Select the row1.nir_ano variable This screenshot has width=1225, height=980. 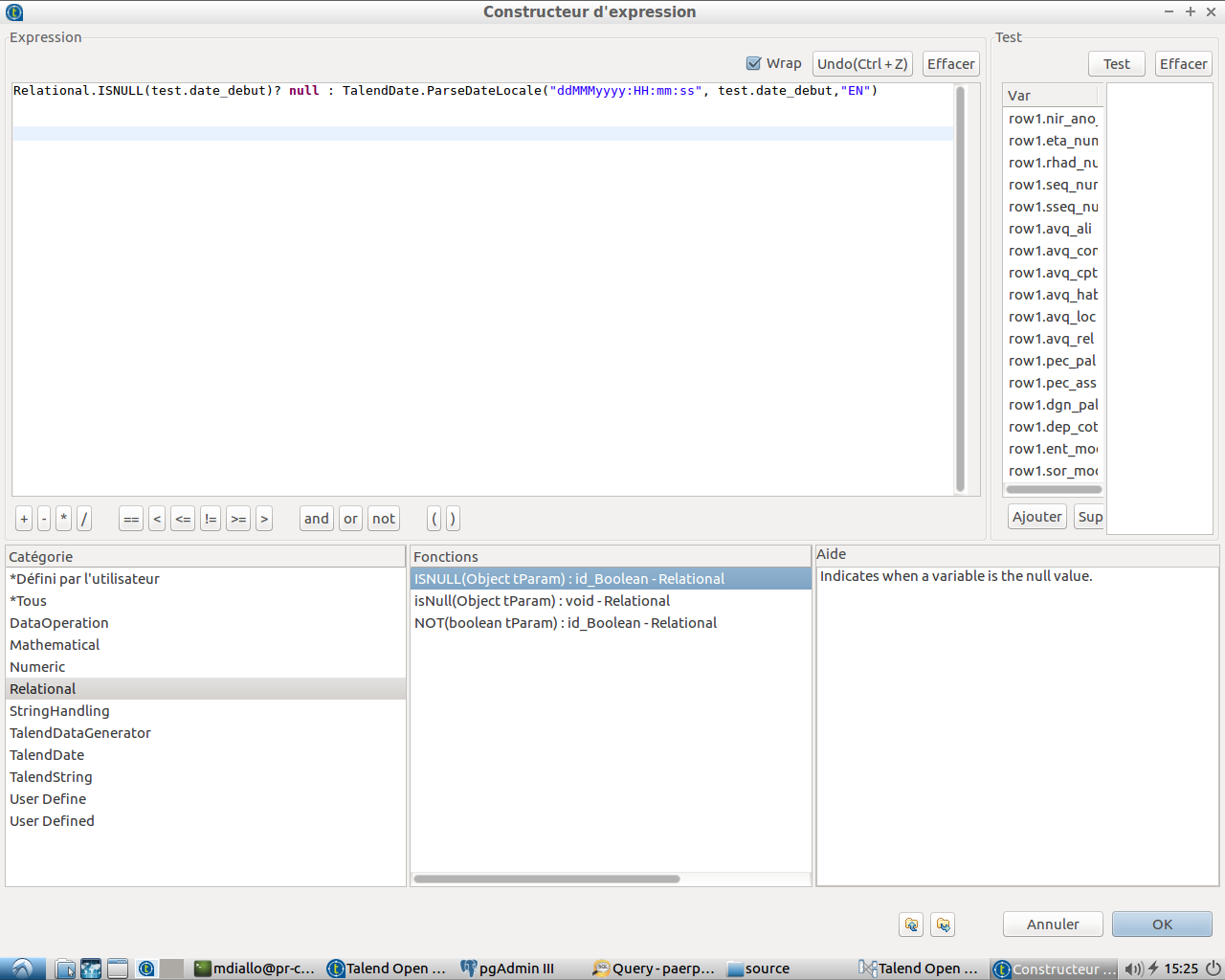click(x=1052, y=119)
